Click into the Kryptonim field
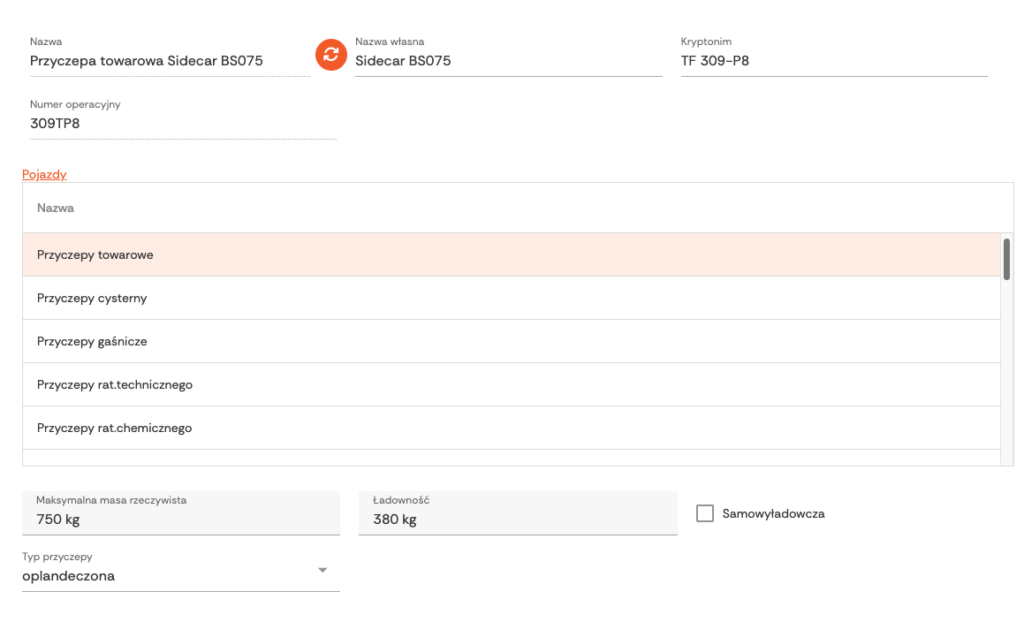This screenshot has height=622, width=1024. click(833, 61)
